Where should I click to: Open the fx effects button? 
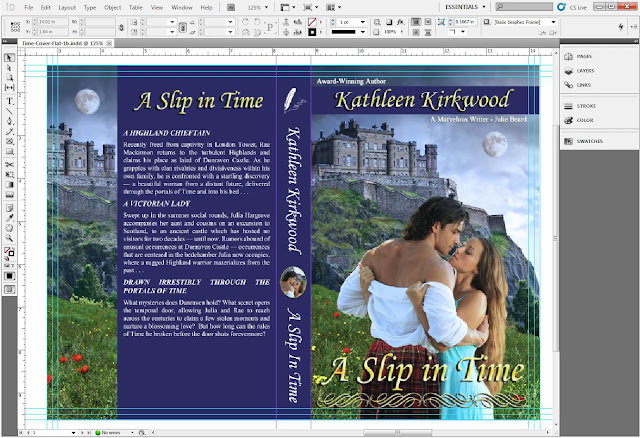click(x=401, y=22)
